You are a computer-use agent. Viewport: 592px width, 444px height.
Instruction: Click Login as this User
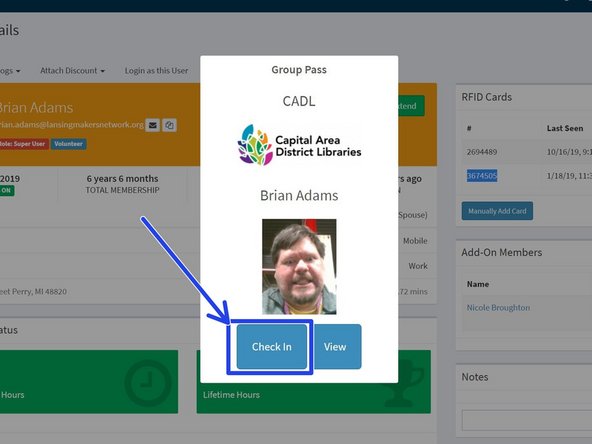tap(156, 71)
